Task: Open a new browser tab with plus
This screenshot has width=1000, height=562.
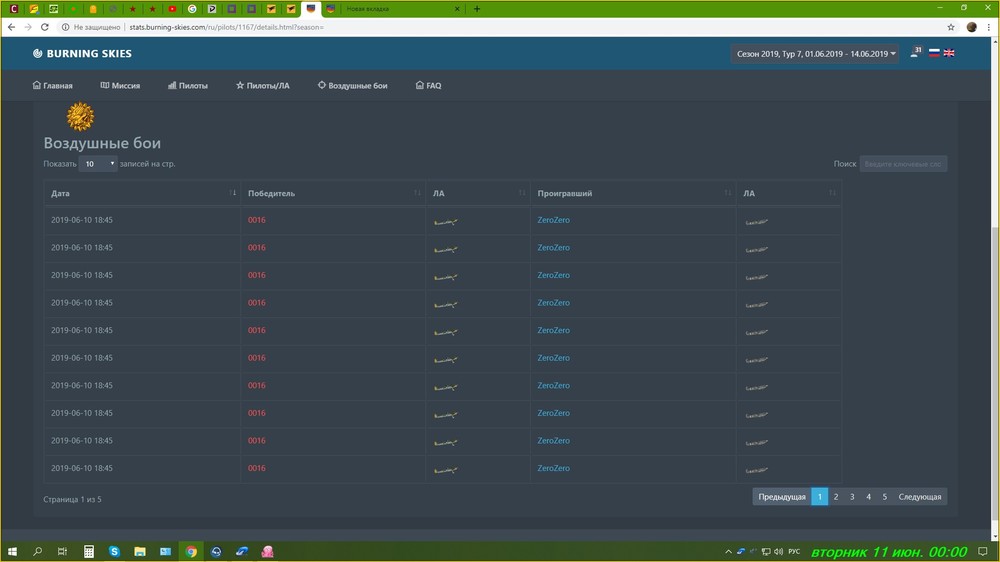Action: coord(477,9)
